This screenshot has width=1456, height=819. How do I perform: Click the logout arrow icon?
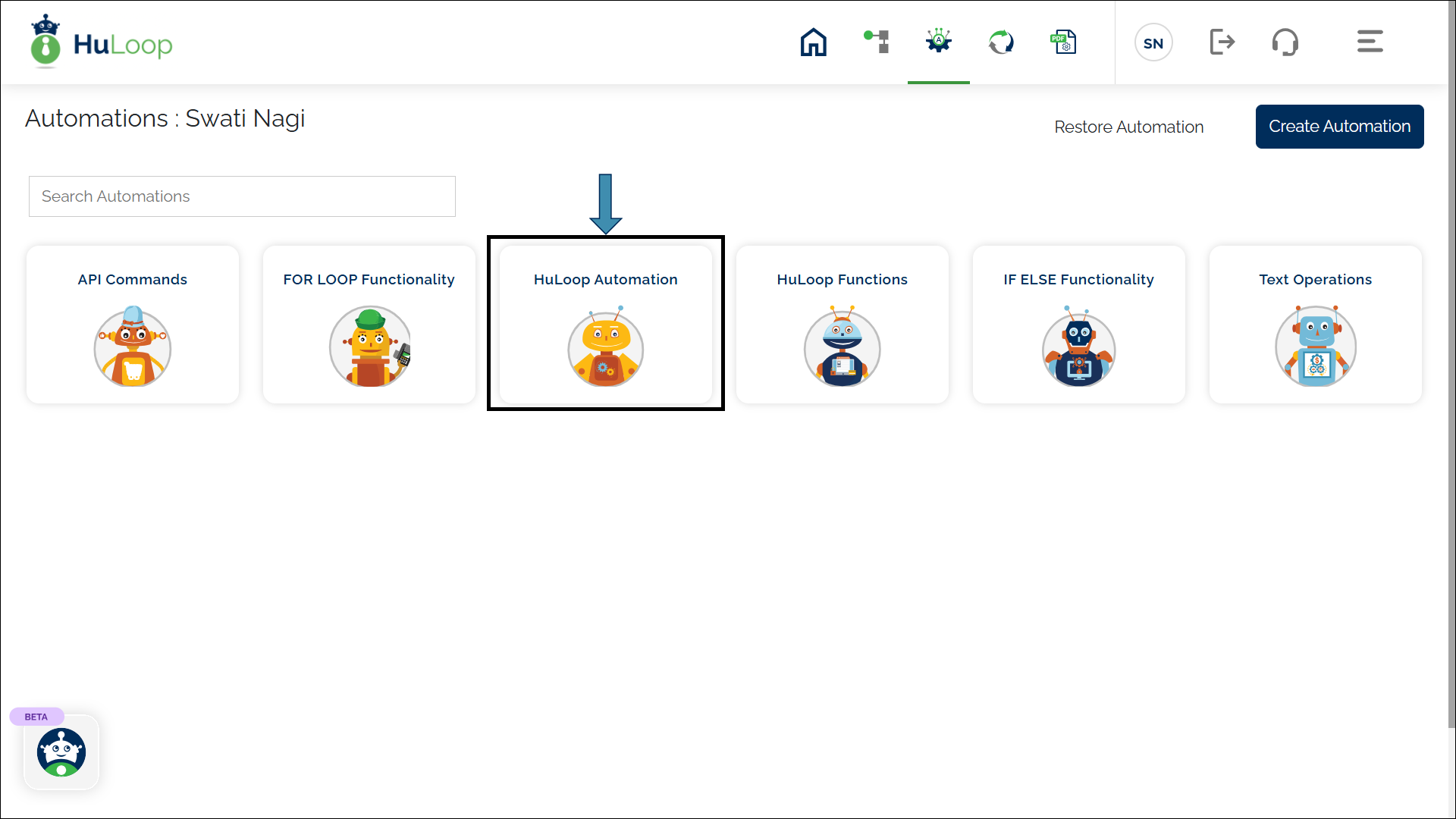tap(1222, 42)
